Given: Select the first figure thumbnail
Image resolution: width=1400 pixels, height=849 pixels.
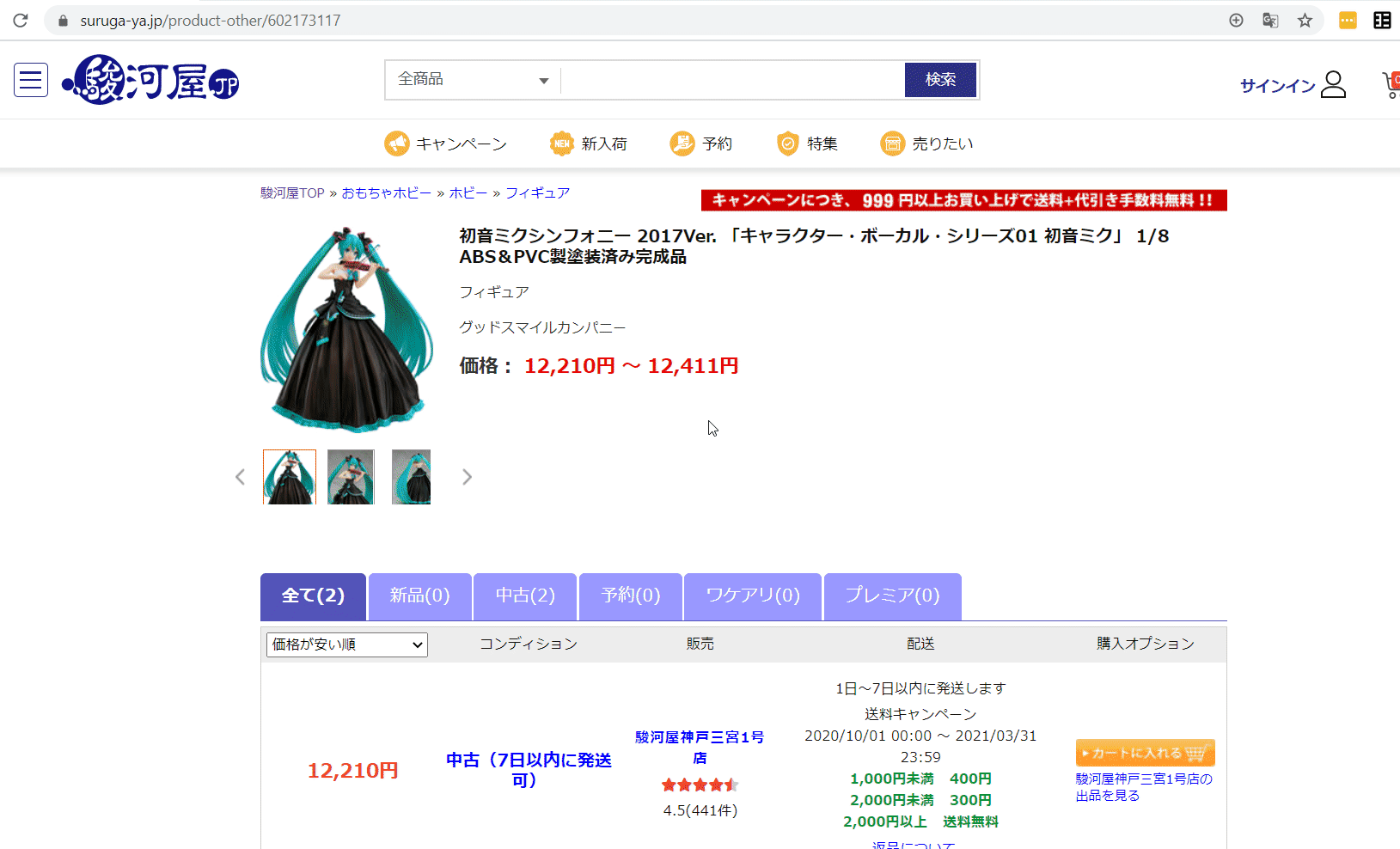Looking at the screenshot, I should (290, 477).
